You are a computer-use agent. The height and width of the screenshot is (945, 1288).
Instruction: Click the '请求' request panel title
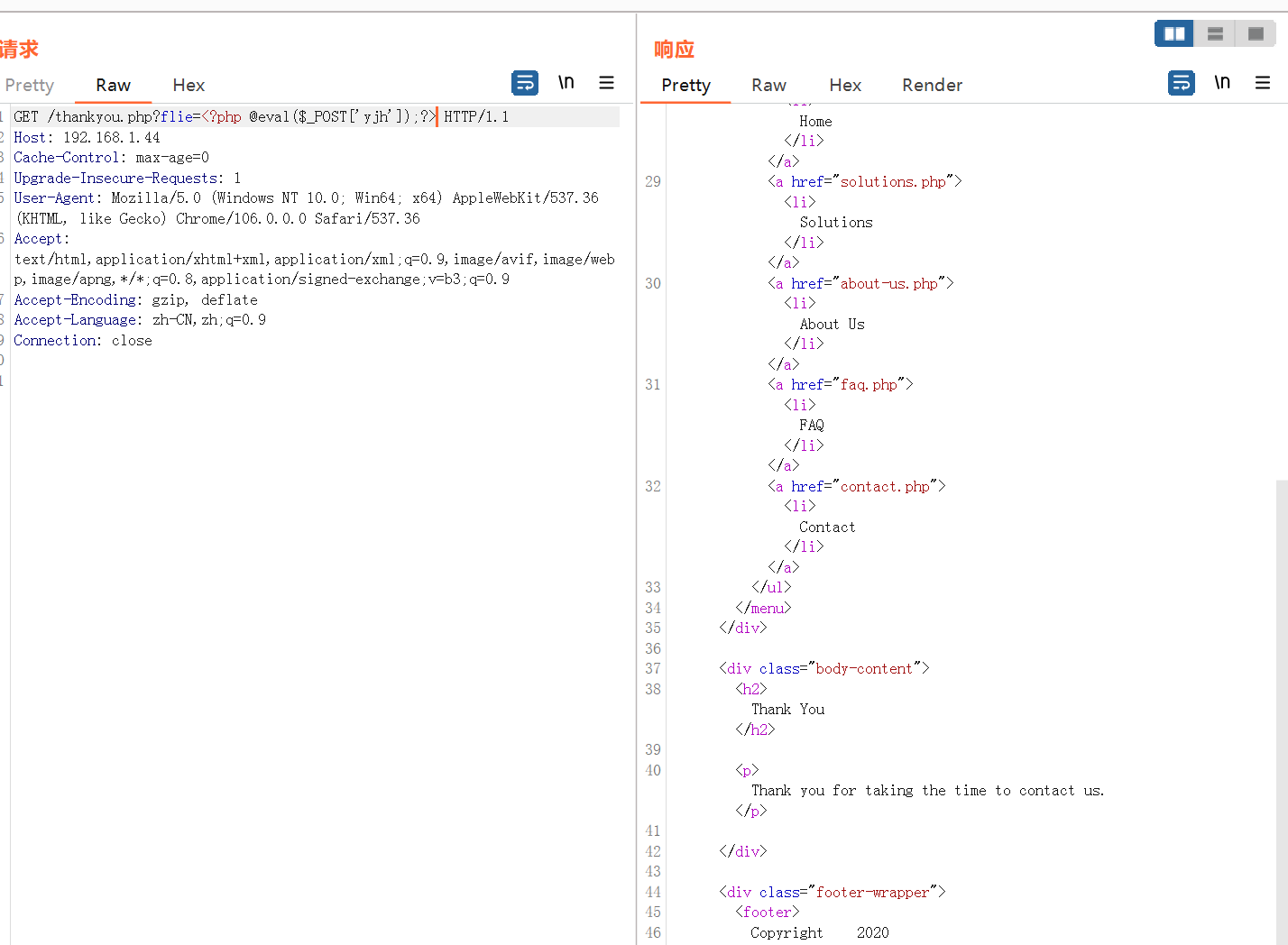pos(19,49)
